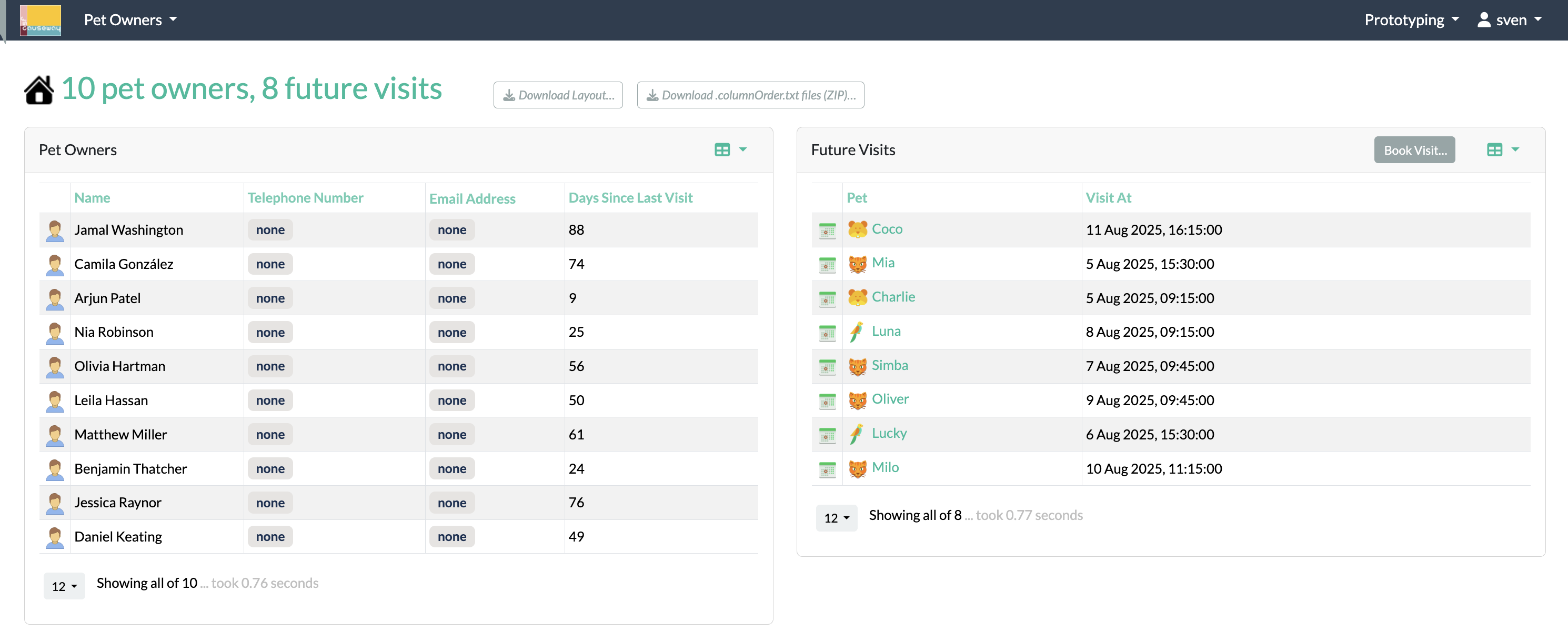Viewport: 1568px width, 641px height.
Task: Click the person icon for Daniel Keating
Action: coord(55,537)
